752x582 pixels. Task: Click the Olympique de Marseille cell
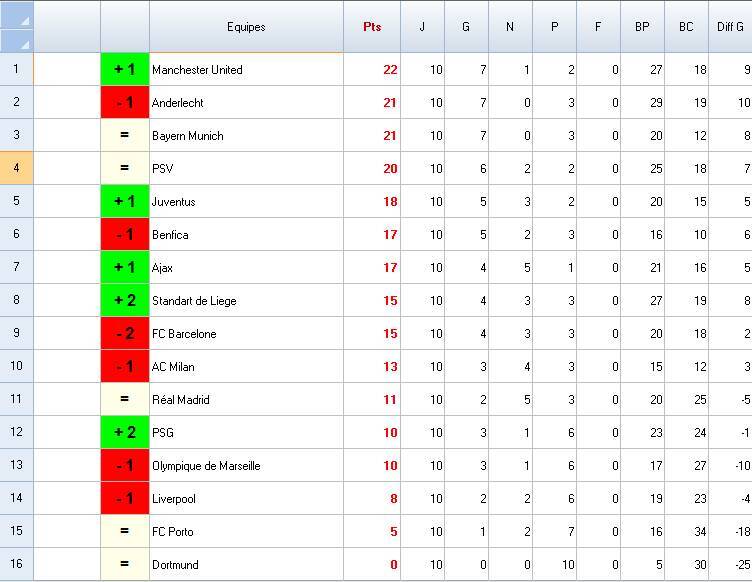click(246, 466)
